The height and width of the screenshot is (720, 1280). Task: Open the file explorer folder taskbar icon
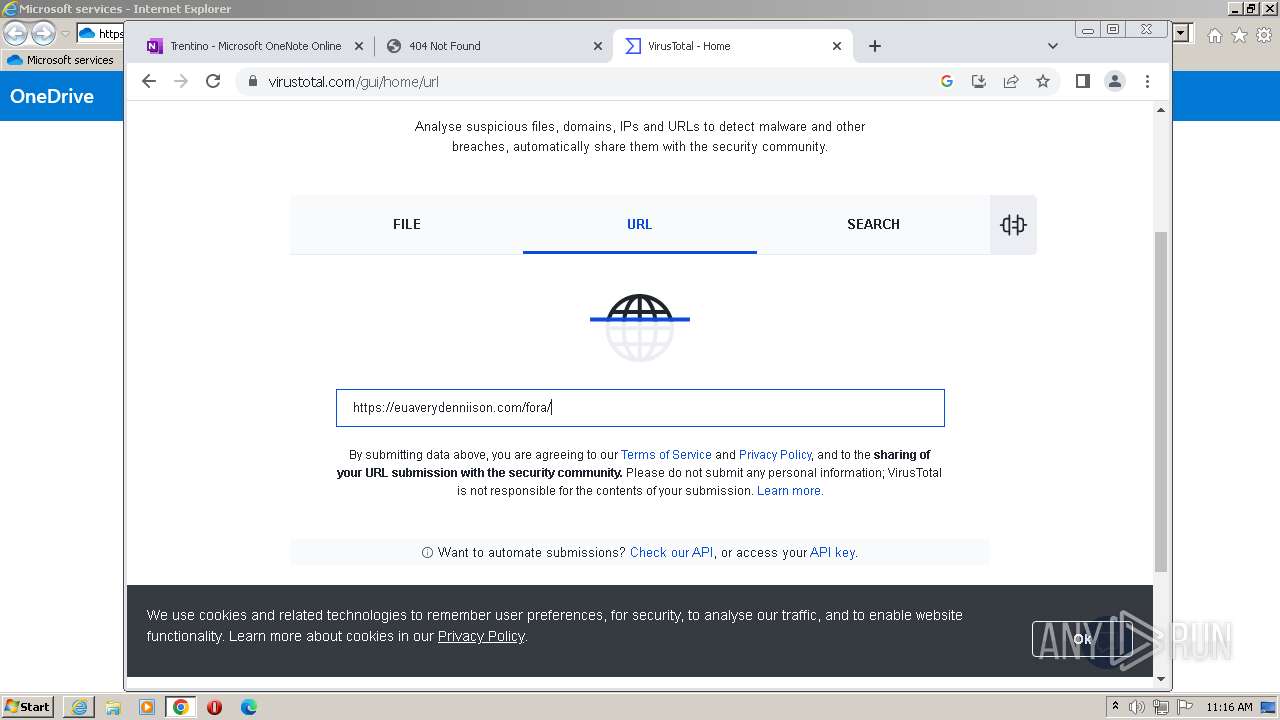pyautogui.click(x=113, y=707)
